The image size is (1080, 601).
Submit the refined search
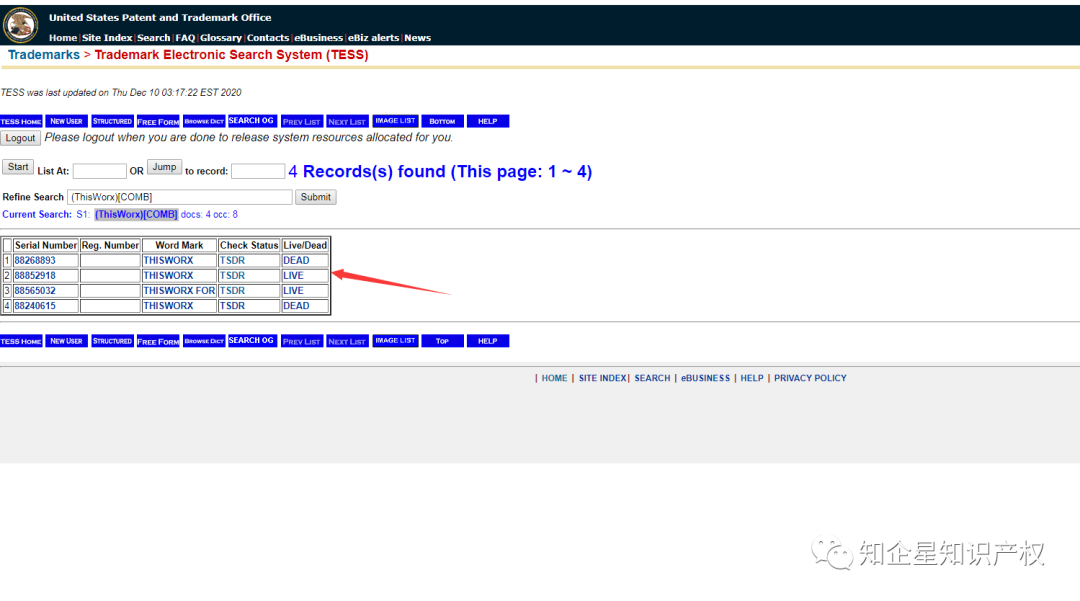[x=315, y=197]
